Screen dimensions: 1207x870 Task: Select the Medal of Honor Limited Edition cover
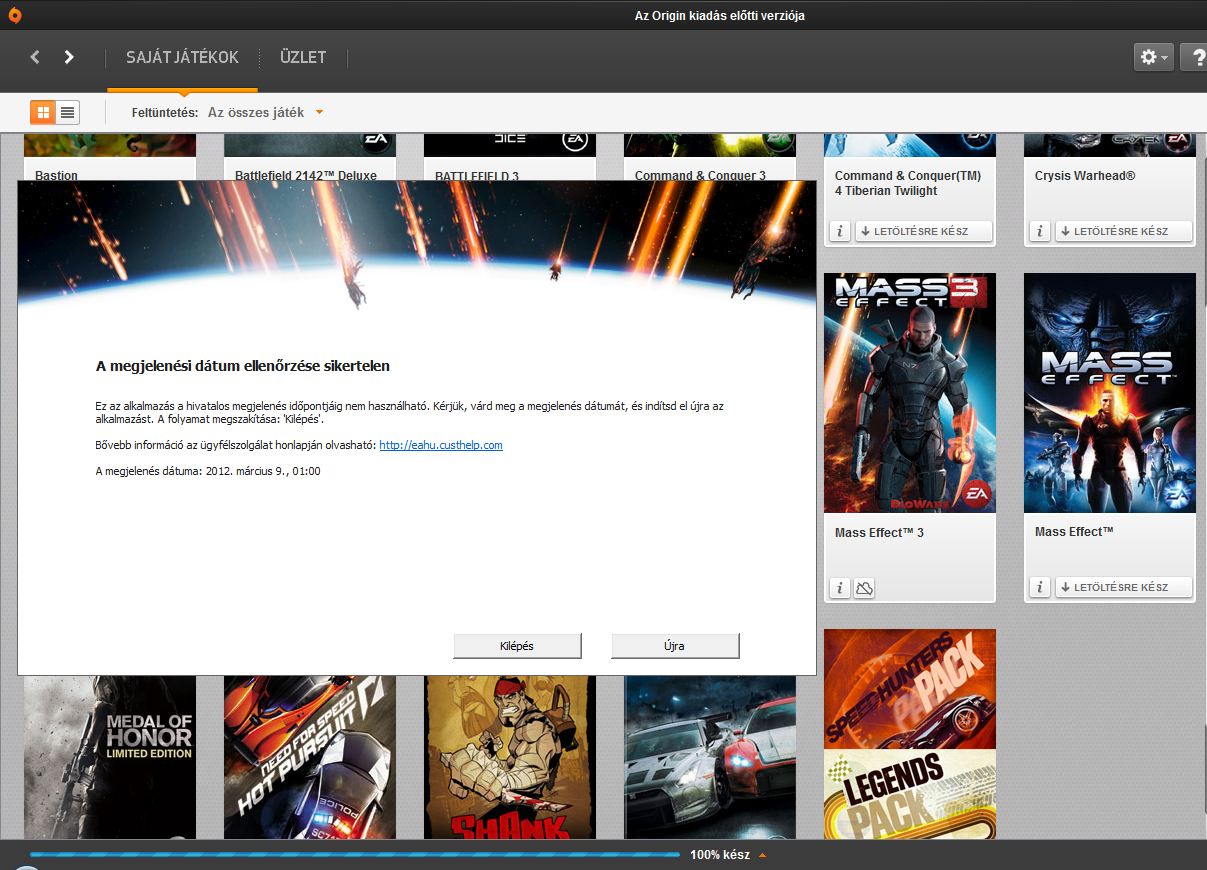(x=110, y=757)
